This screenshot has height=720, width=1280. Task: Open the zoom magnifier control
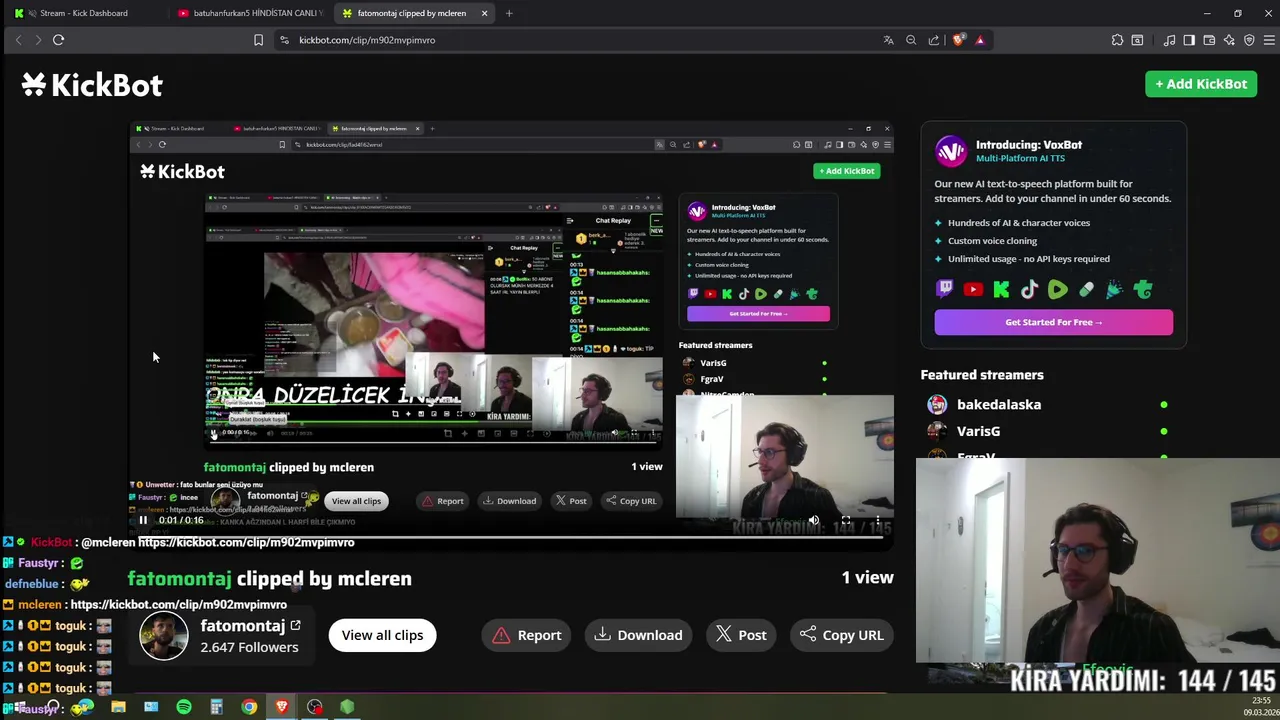click(911, 40)
